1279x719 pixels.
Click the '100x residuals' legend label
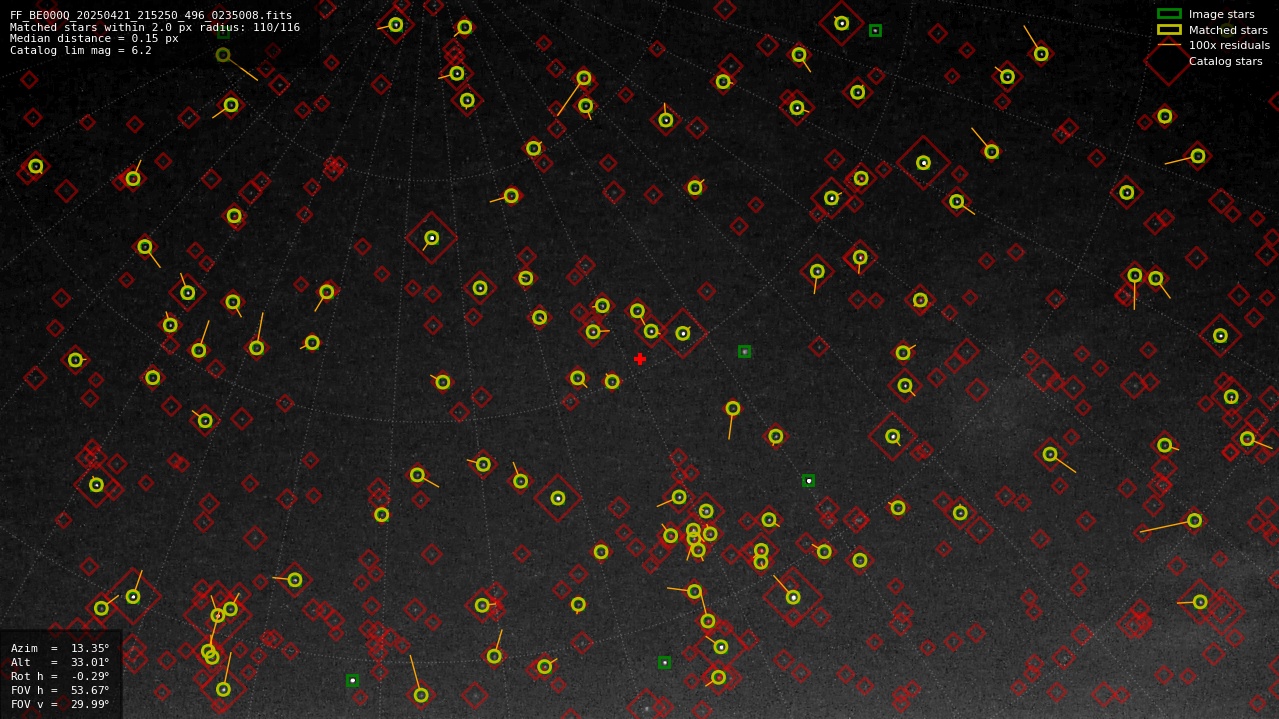pos(1229,46)
